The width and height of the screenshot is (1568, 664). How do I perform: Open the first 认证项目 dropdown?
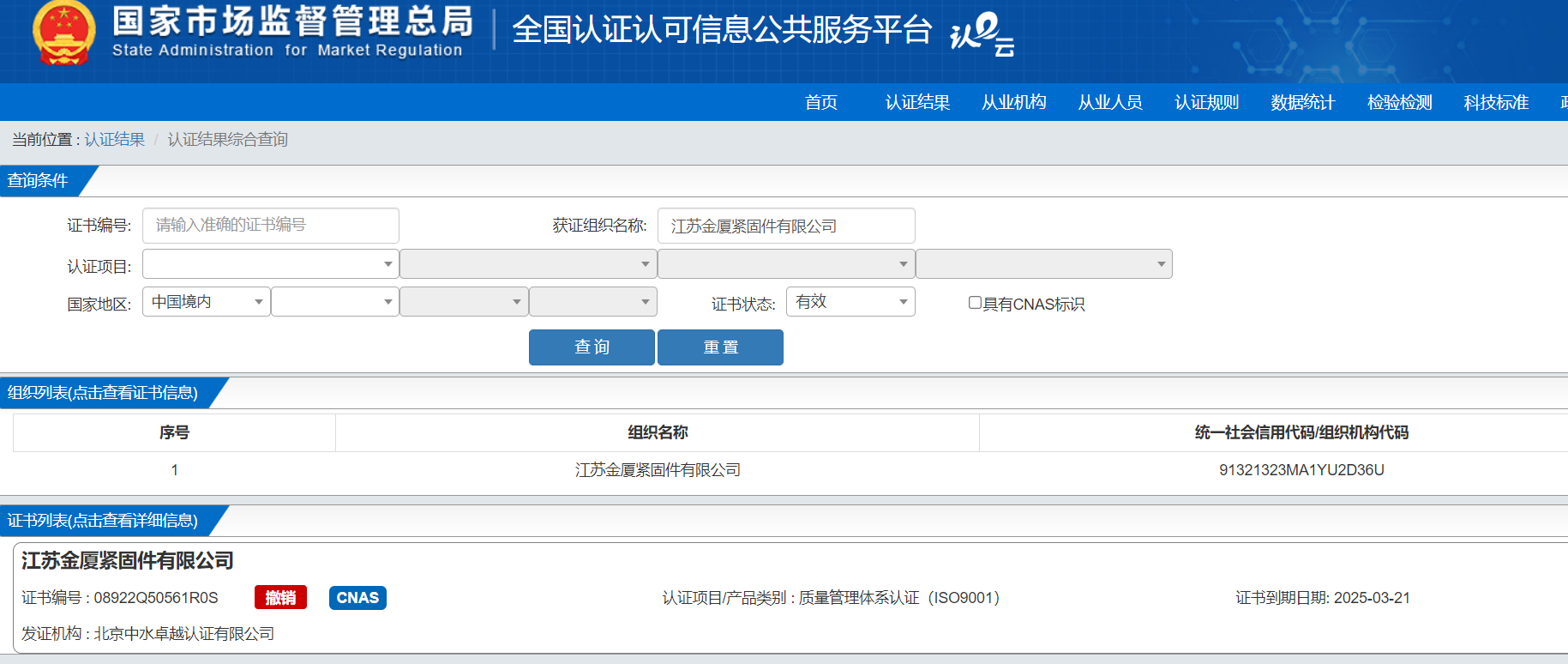[271, 264]
